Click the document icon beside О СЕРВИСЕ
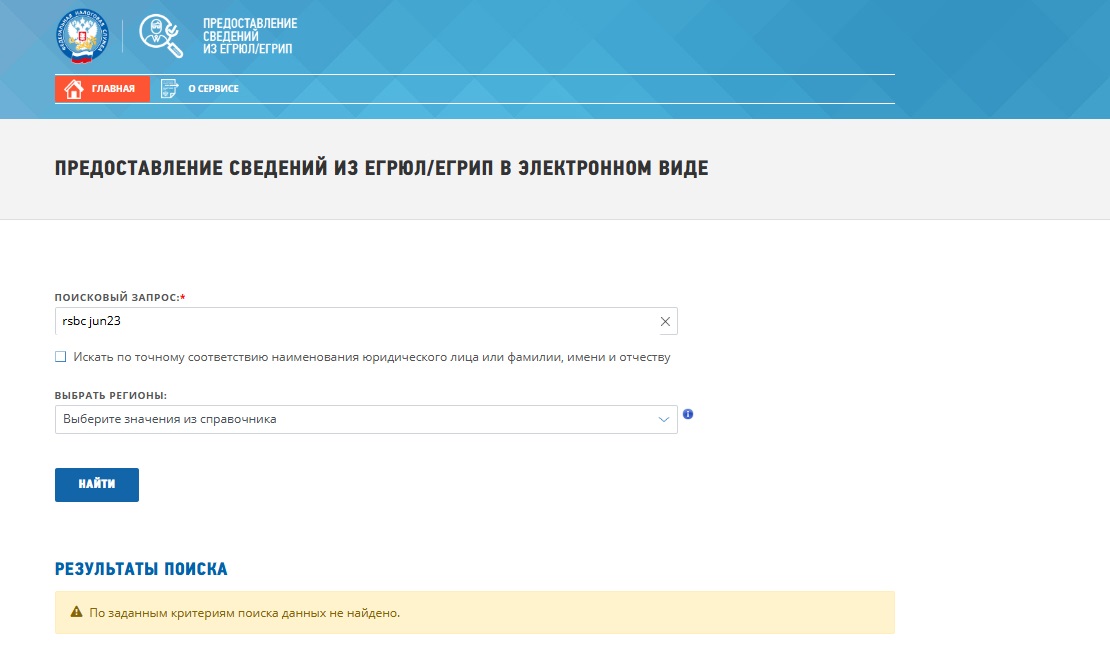Image resolution: width=1110 pixels, height=649 pixels. (x=169, y=88)
